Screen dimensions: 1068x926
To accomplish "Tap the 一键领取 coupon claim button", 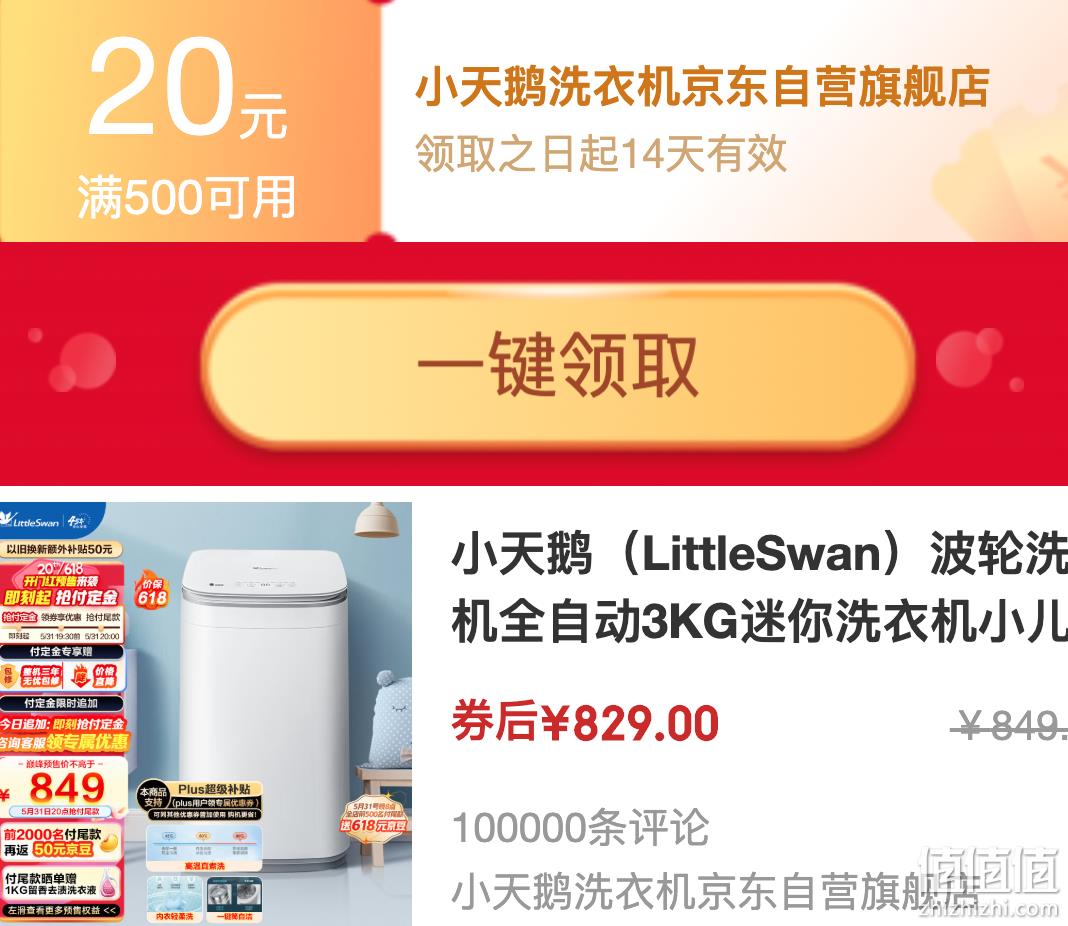I will 558,364.
